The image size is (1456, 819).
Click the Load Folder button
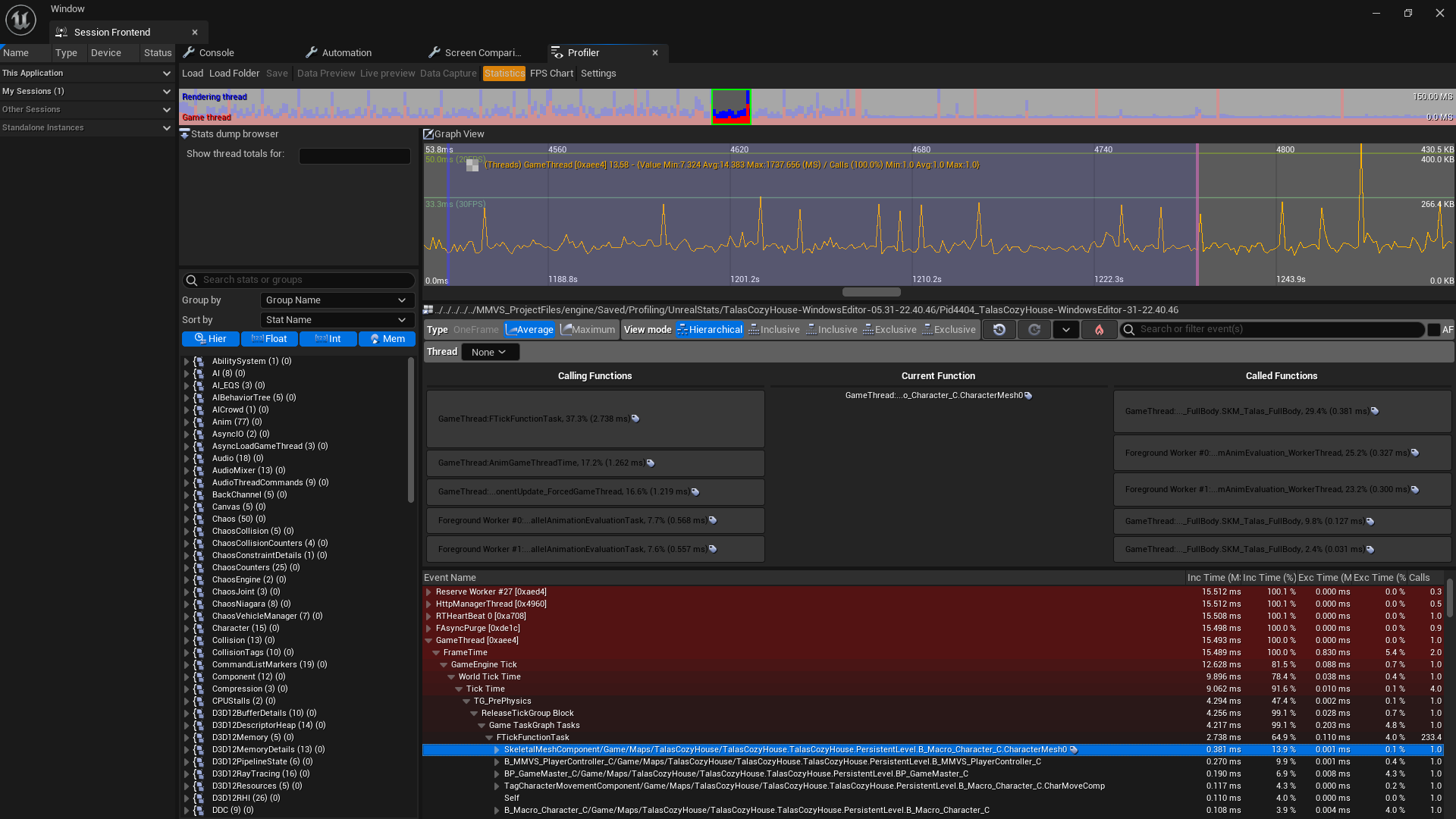[234, 74]
